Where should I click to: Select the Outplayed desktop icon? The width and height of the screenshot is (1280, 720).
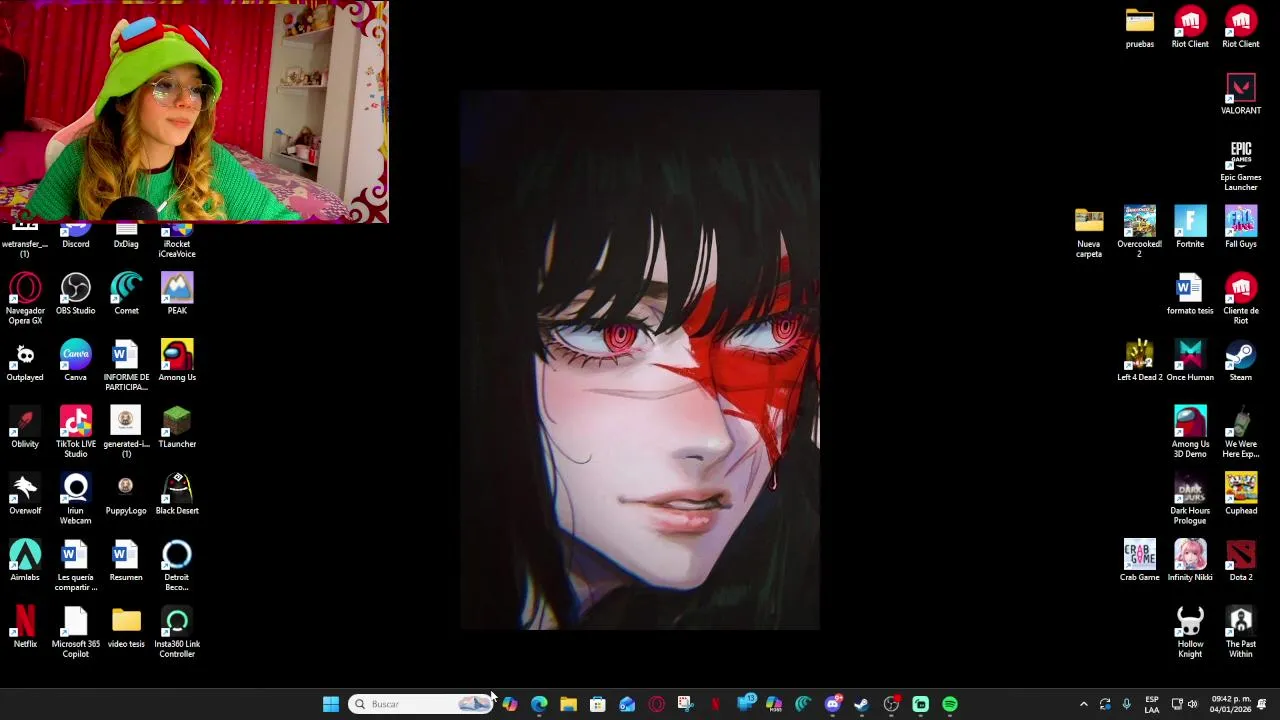(25, 361)
